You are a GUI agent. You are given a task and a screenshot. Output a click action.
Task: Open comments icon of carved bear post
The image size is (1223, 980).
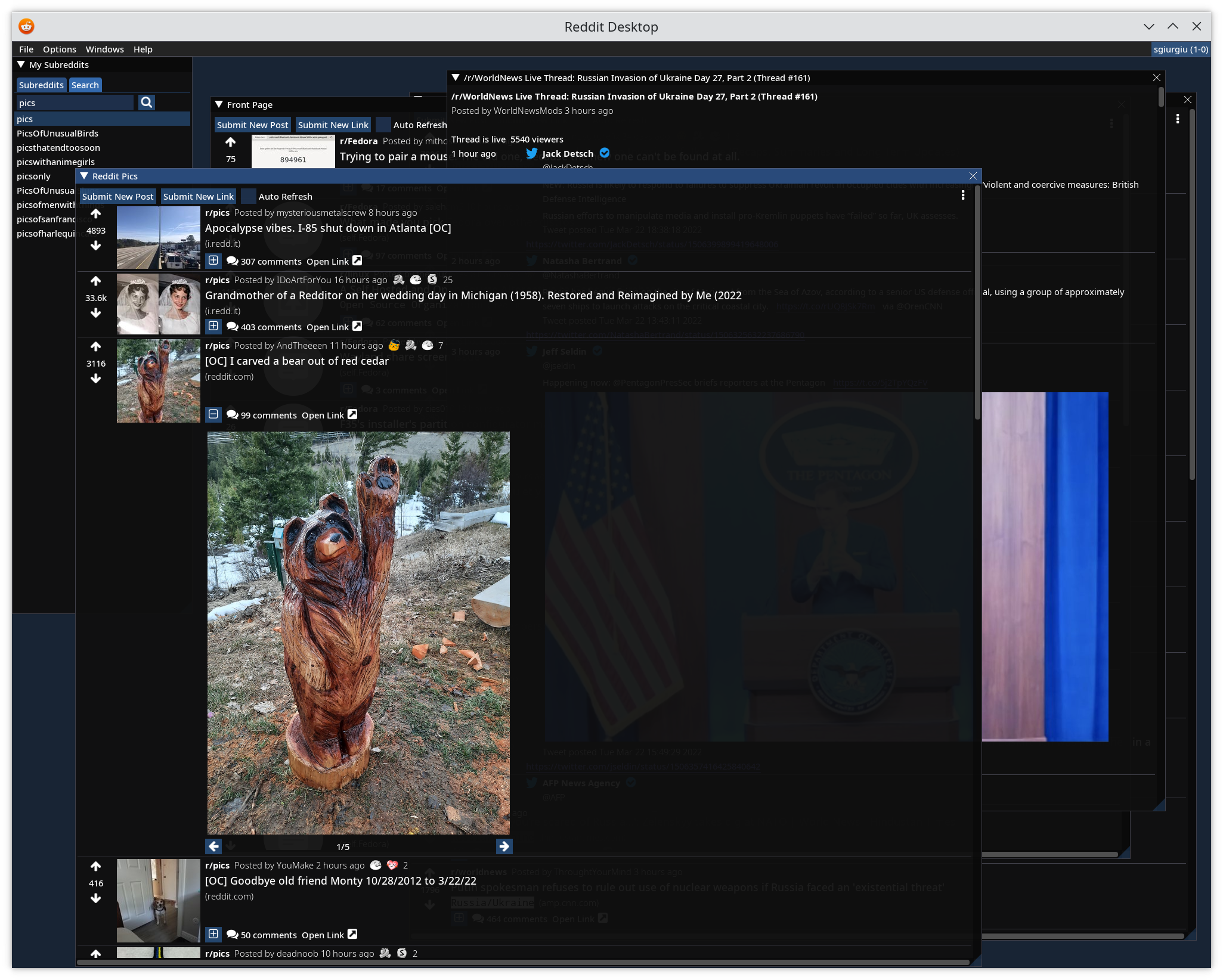(x=233, y=415)
